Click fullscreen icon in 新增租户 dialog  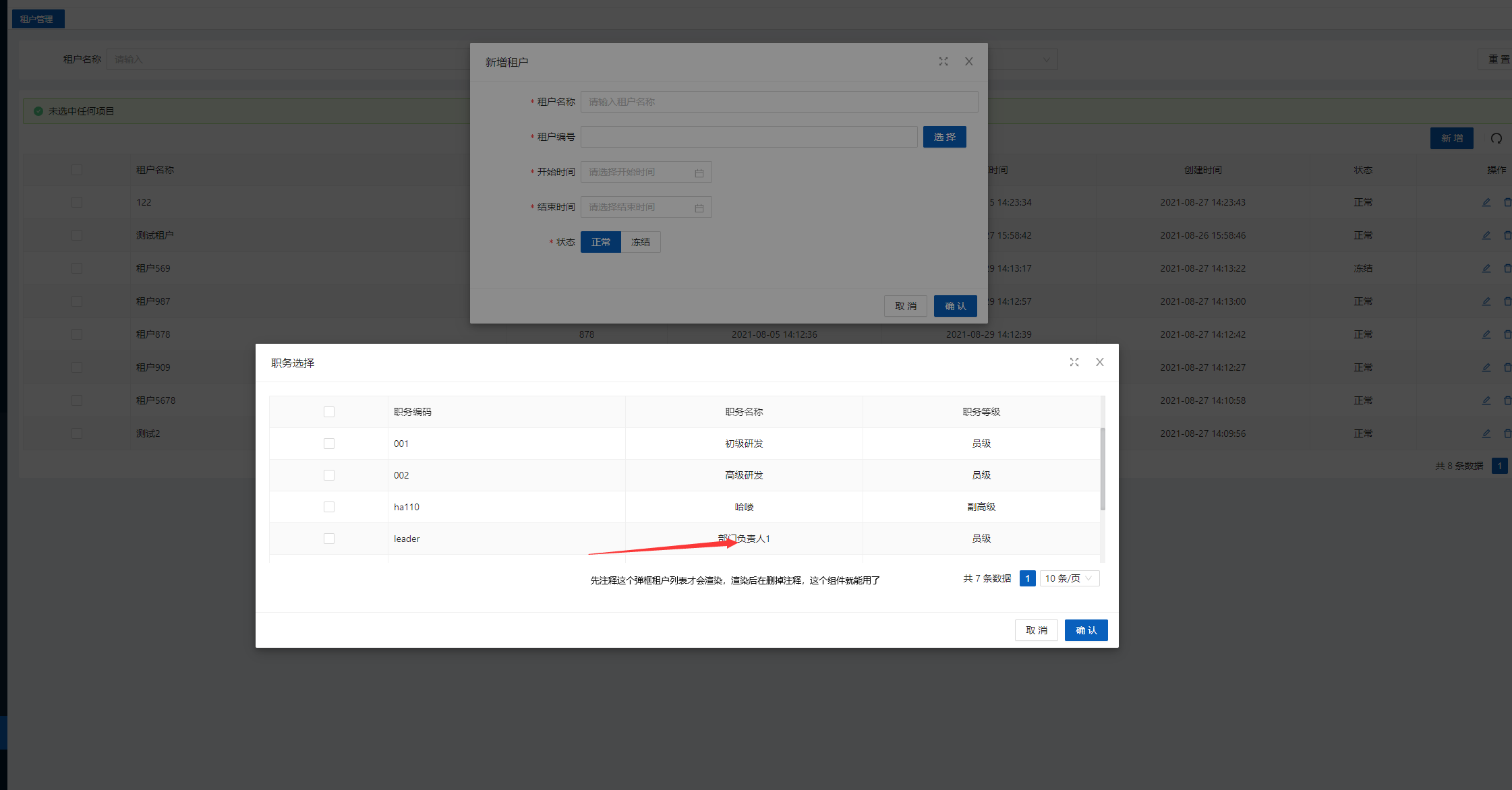(x=943, y=61)
